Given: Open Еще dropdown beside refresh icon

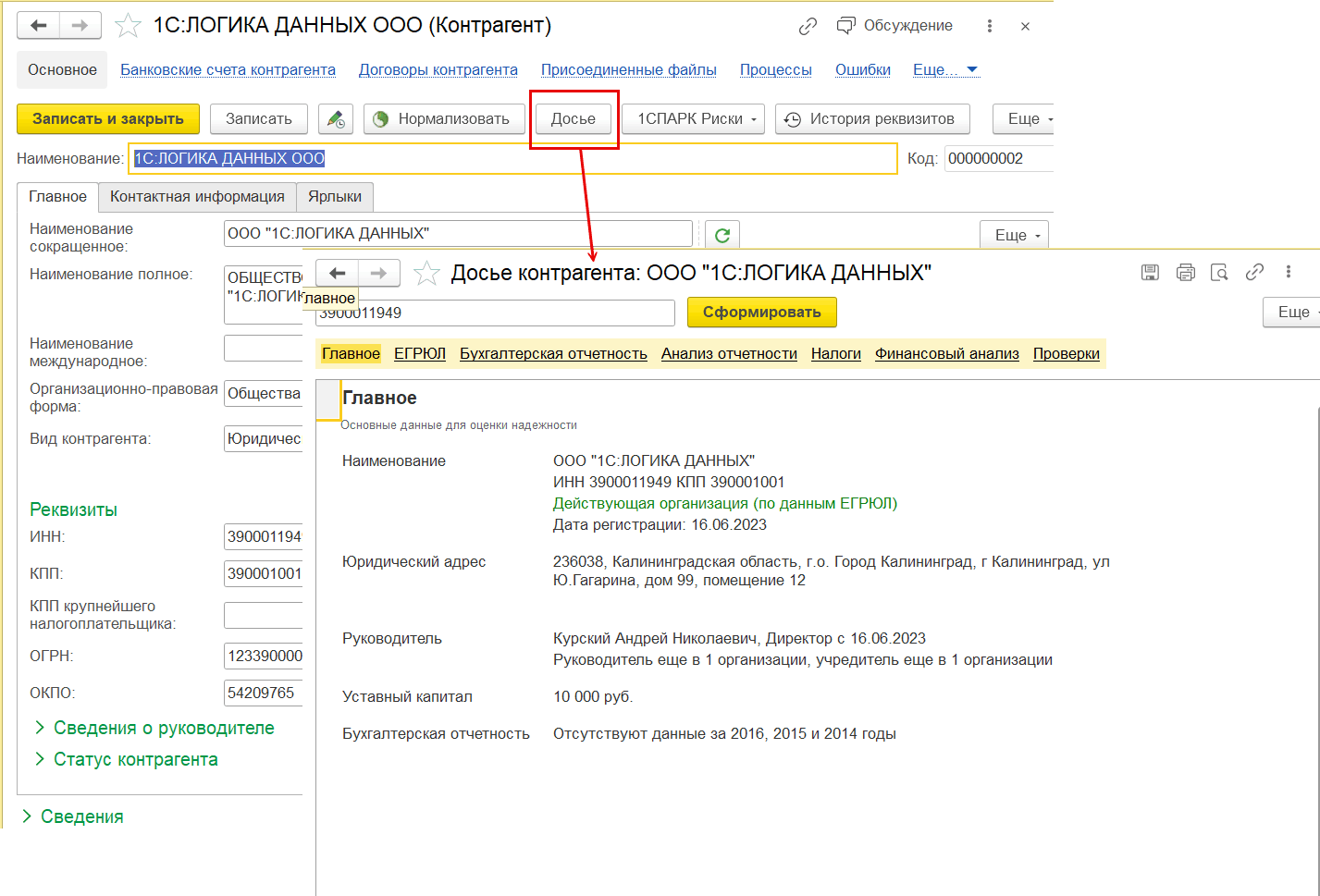Looking at the screenshot, I should pos(1015,235).
